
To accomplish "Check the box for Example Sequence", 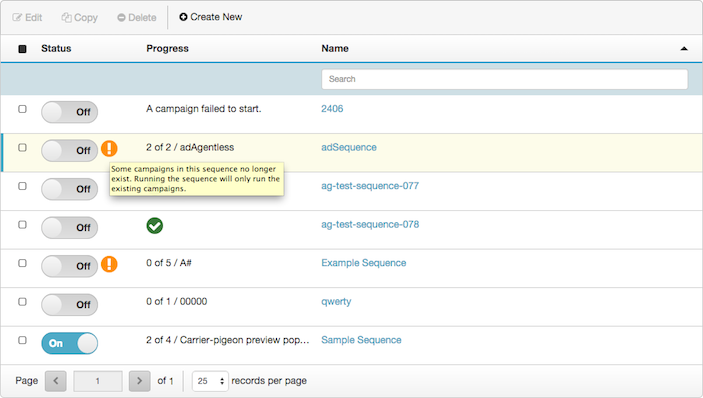I will [22, 263].
